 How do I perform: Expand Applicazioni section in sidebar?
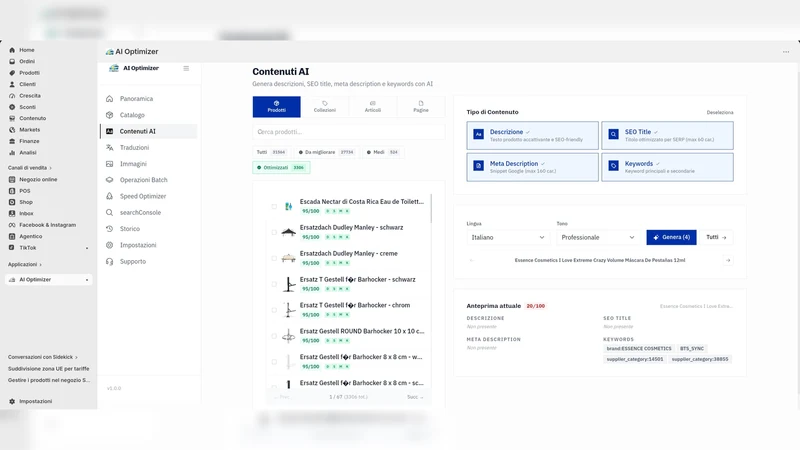pyautogui.click(x=24, y=264)
